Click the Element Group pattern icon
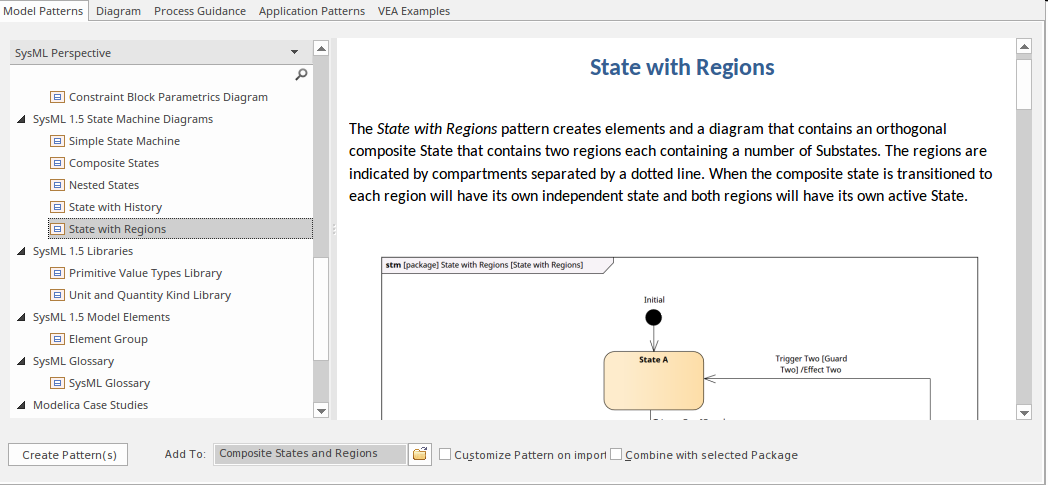This screenshot has width=1048, height=485. [57, 339]
